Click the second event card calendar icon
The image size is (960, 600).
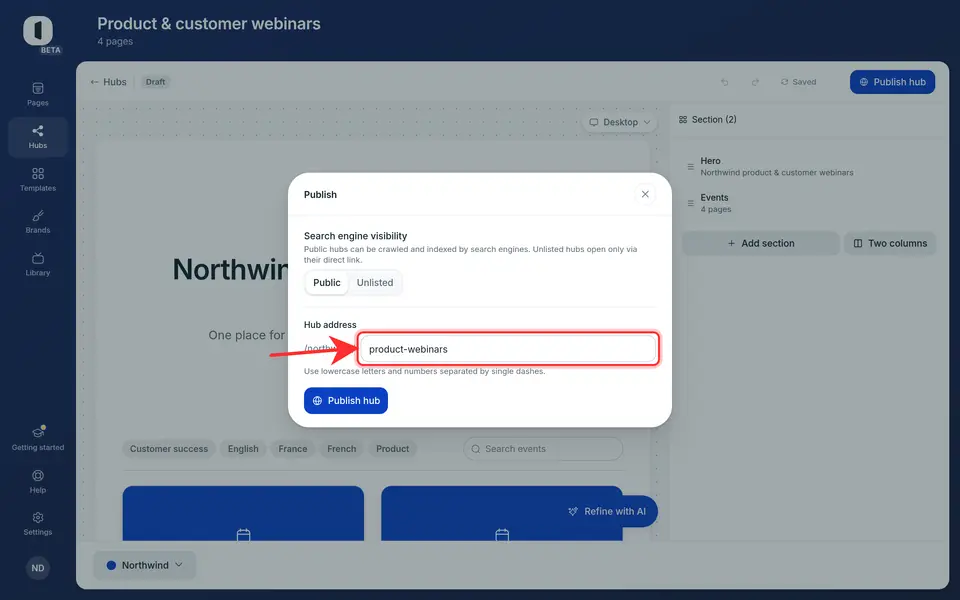502,534
